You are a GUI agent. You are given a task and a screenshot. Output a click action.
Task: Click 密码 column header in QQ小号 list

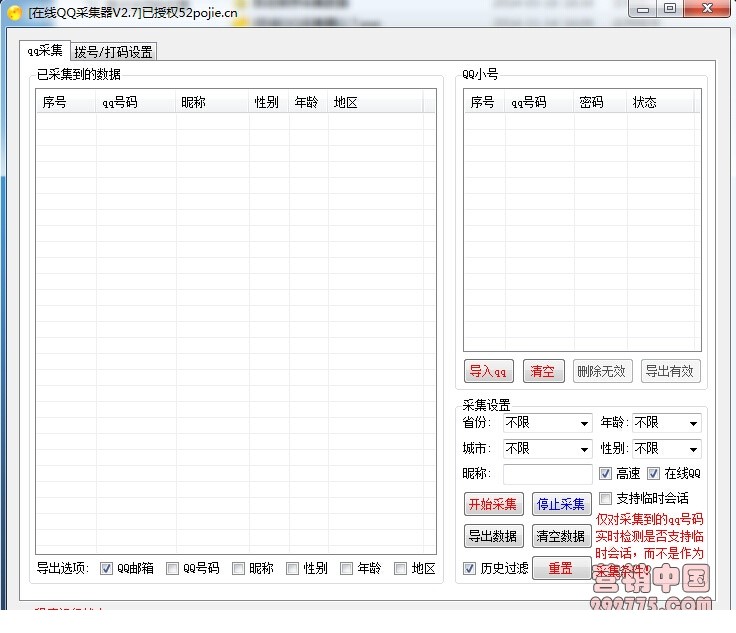600,102
